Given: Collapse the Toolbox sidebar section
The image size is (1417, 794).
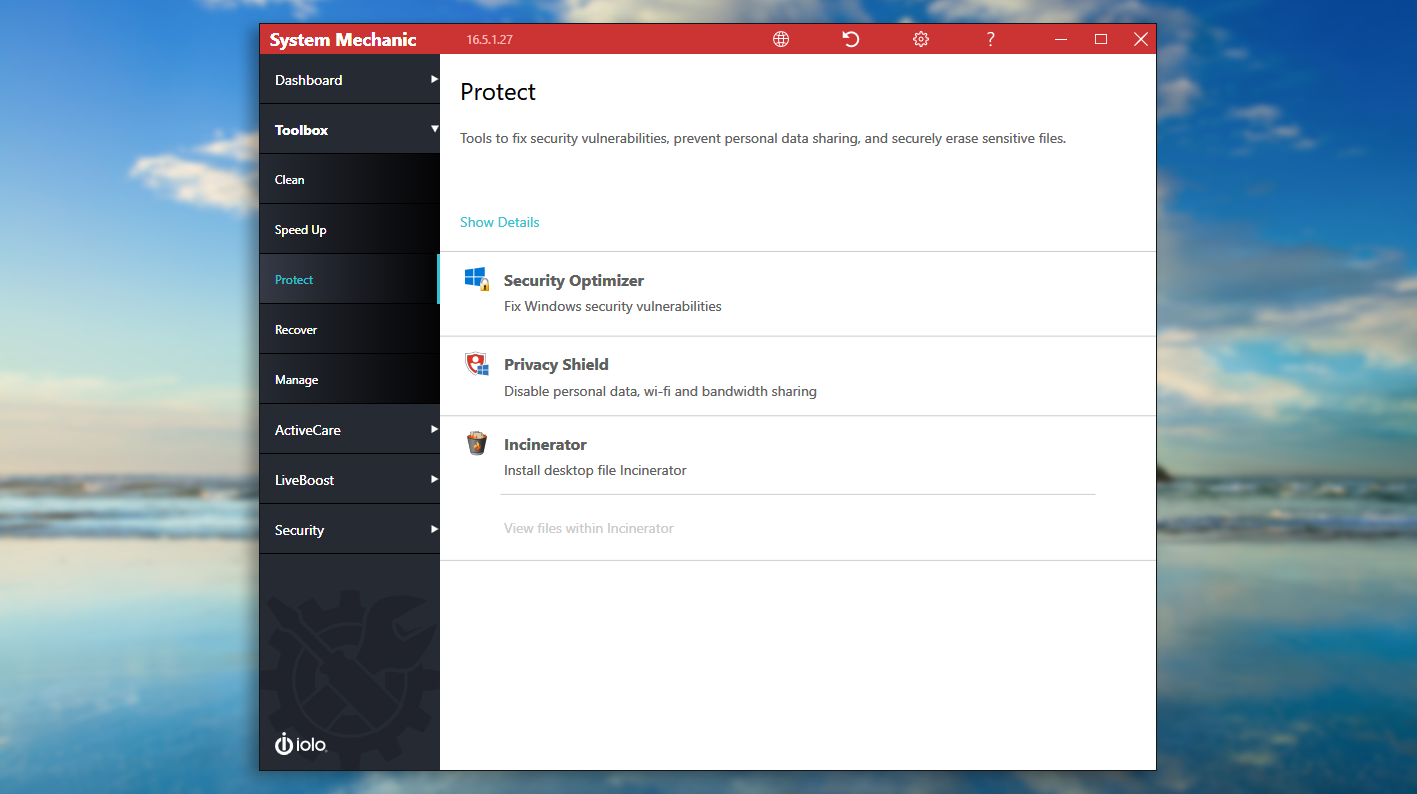Looking at the screenshot, I should [349, 130].
